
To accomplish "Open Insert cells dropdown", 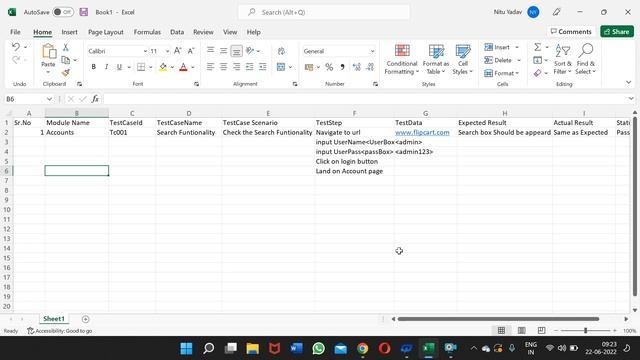I will pyautogui.click(x=517, y=47).
